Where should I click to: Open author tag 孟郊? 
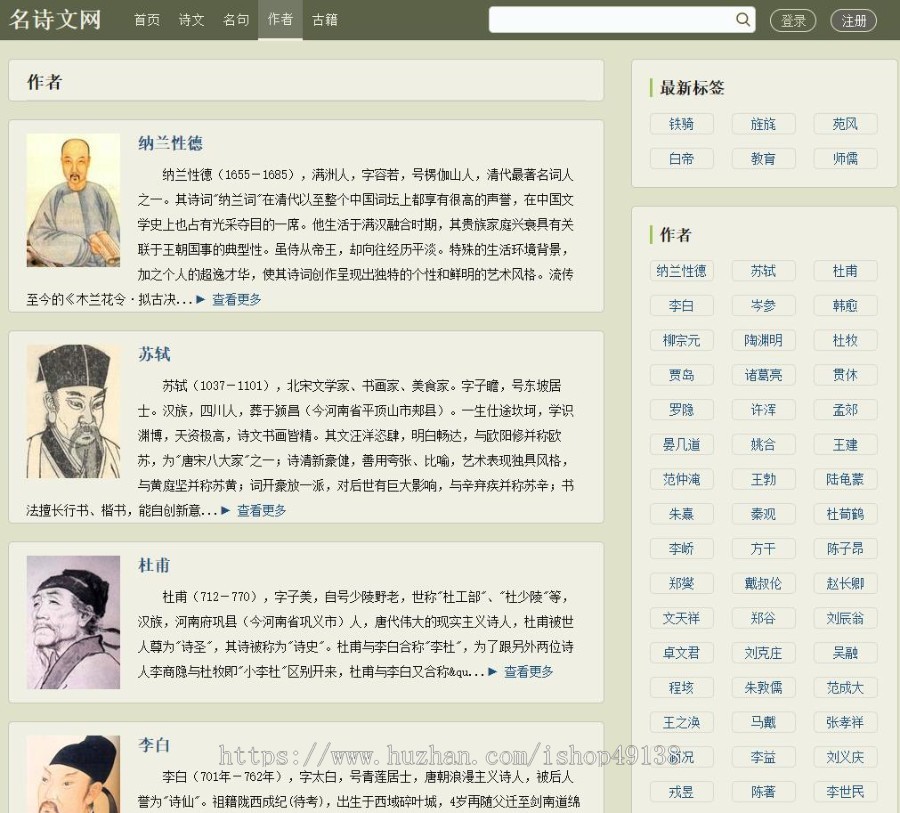845,410
